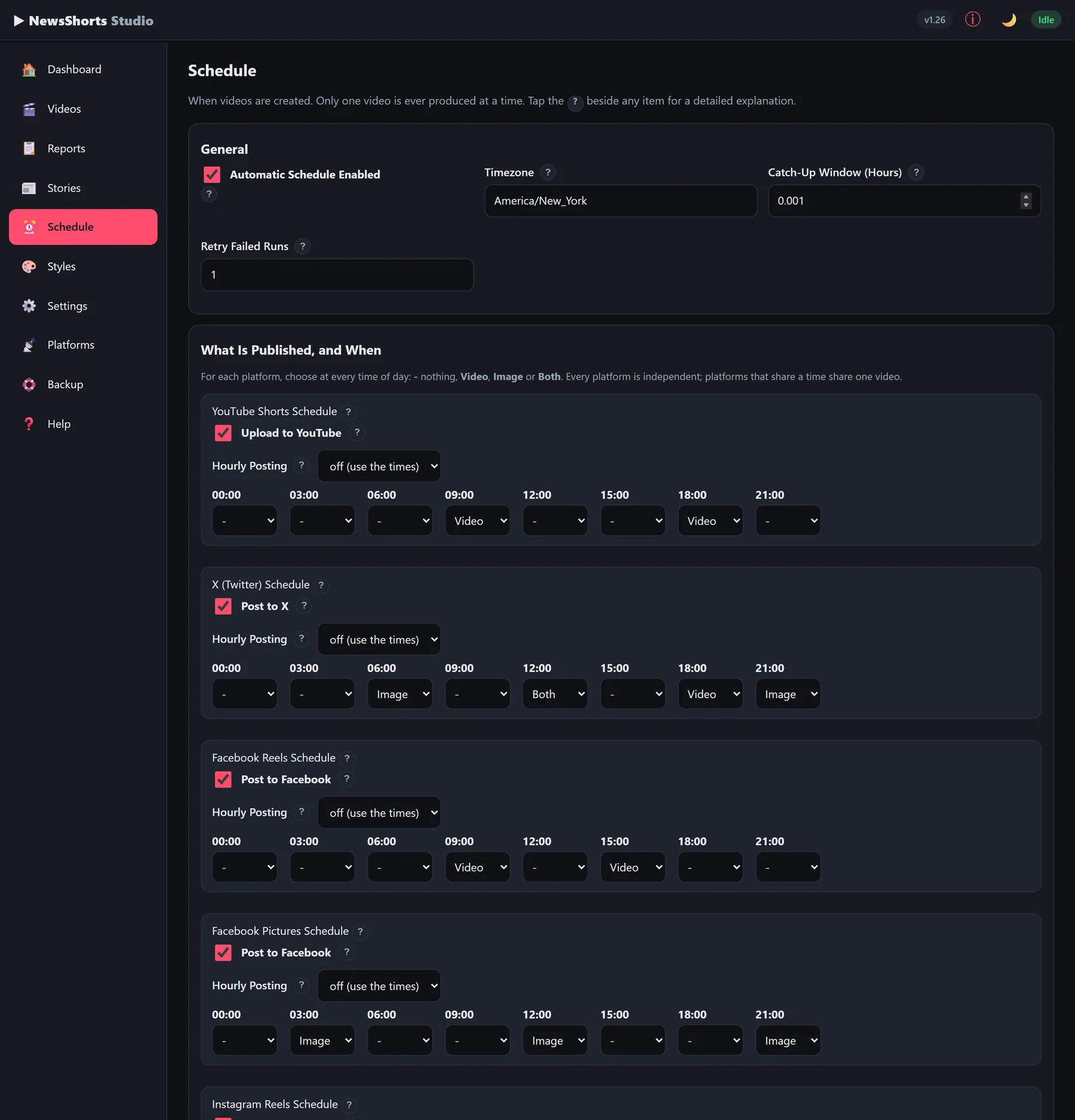Viewport: 1075px width, 1120px height.
Task: Open X schedule 06:00 Image dropdown
Action: [400, 694]
